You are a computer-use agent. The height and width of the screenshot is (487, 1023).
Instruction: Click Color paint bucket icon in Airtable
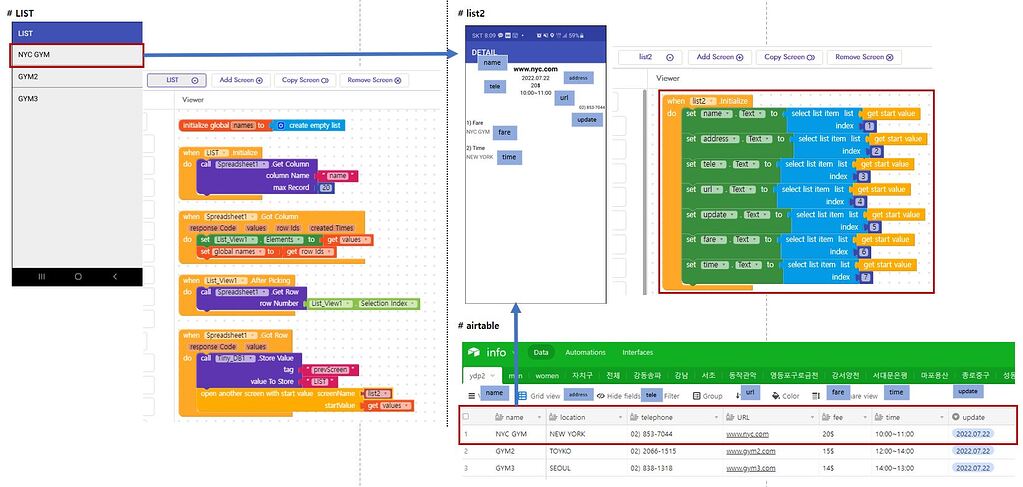776,396
